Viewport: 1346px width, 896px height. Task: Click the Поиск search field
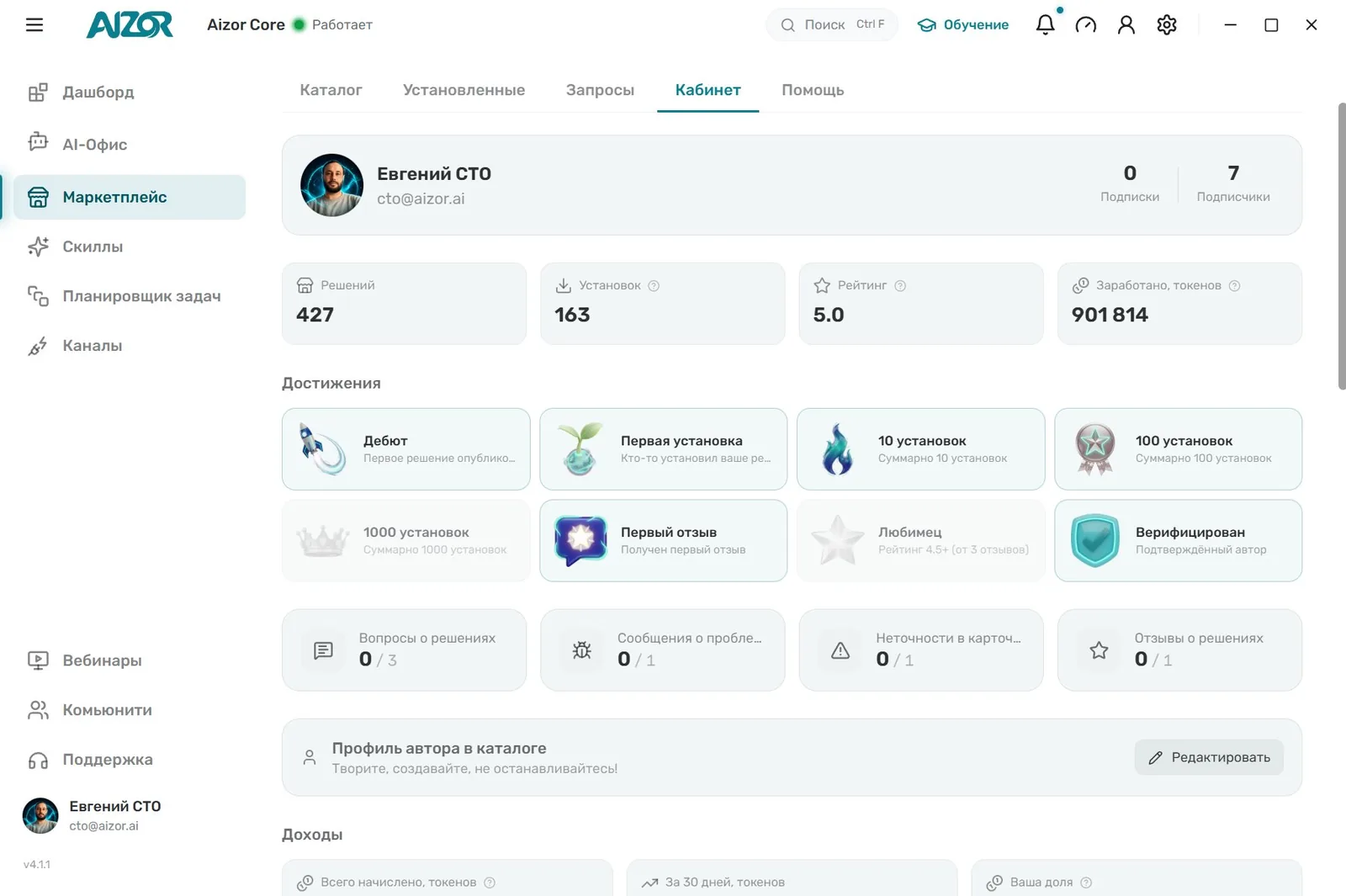pos(831,24)
